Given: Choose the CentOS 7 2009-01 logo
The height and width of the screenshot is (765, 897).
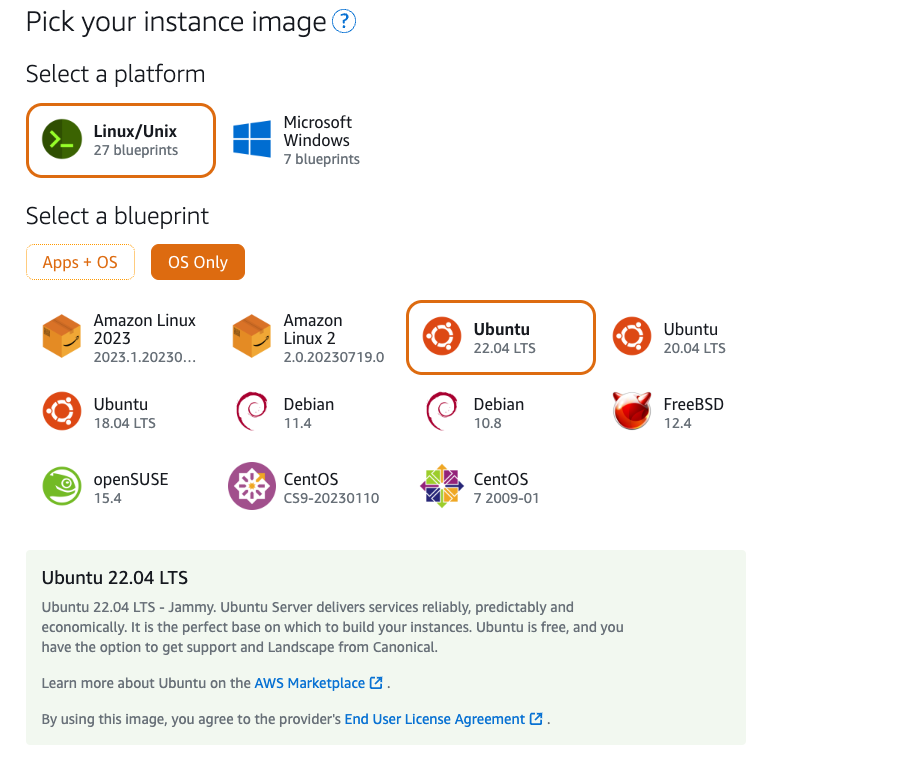Looking at the screenshot, I should tap(442, 487).
